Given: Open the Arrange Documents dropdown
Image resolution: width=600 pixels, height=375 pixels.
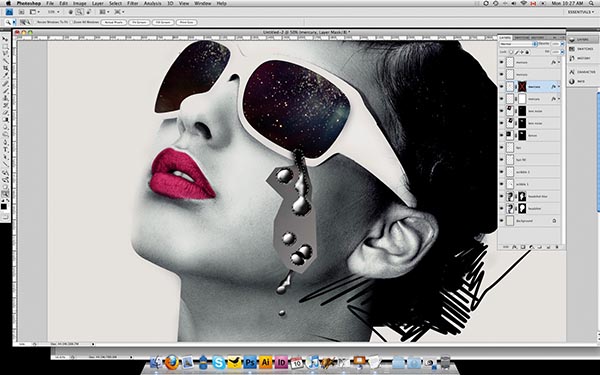Looking at the screenshot, I should click(104, 12).
